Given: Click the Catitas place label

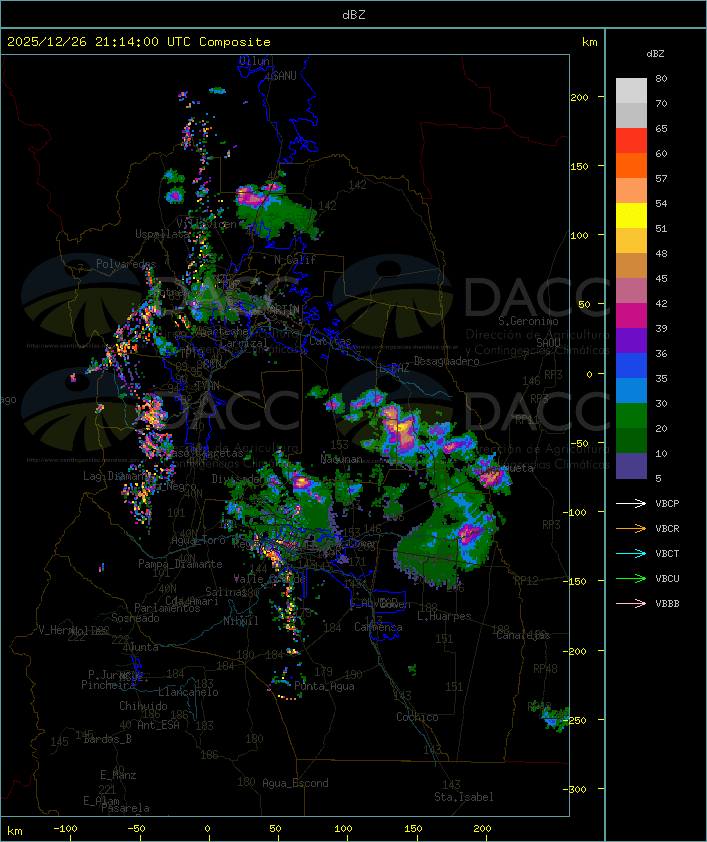Looking at the screenshot, I should [x=330, y=341].
